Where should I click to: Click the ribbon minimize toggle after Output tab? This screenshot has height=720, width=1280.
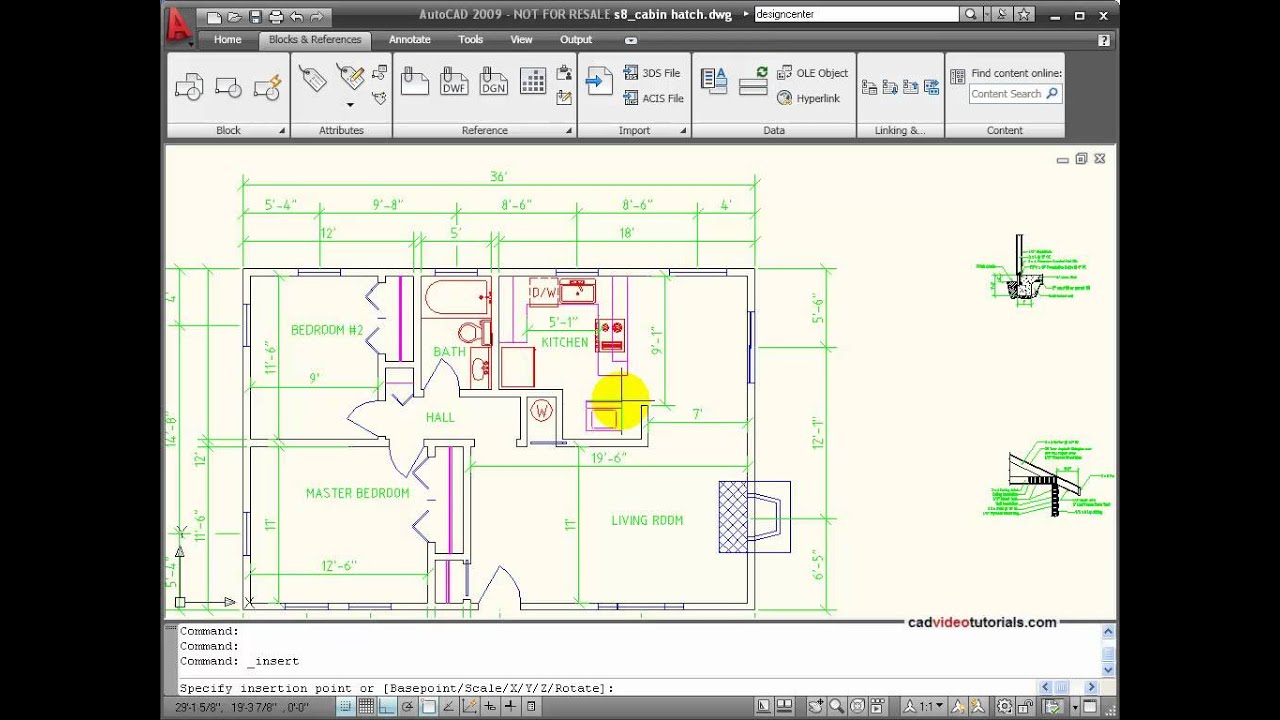pyautogui.click(x=630, y=40)
